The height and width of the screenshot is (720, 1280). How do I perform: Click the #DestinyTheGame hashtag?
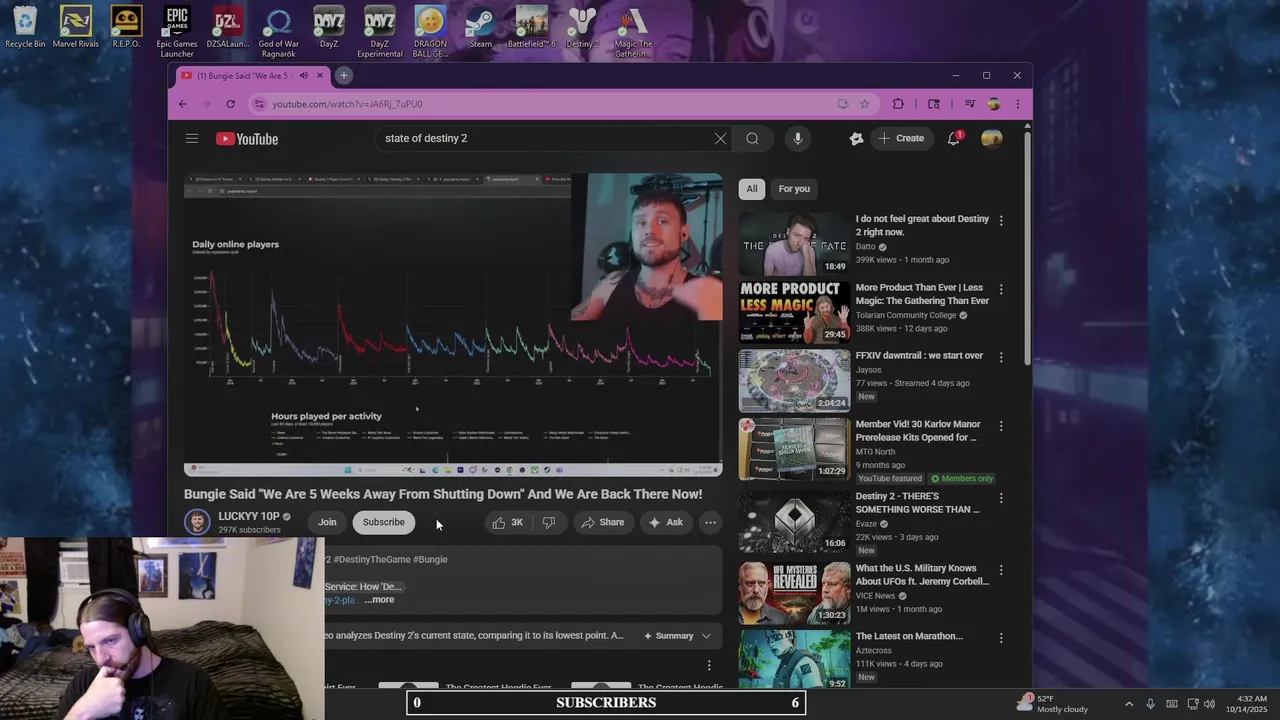pos(371,560)
